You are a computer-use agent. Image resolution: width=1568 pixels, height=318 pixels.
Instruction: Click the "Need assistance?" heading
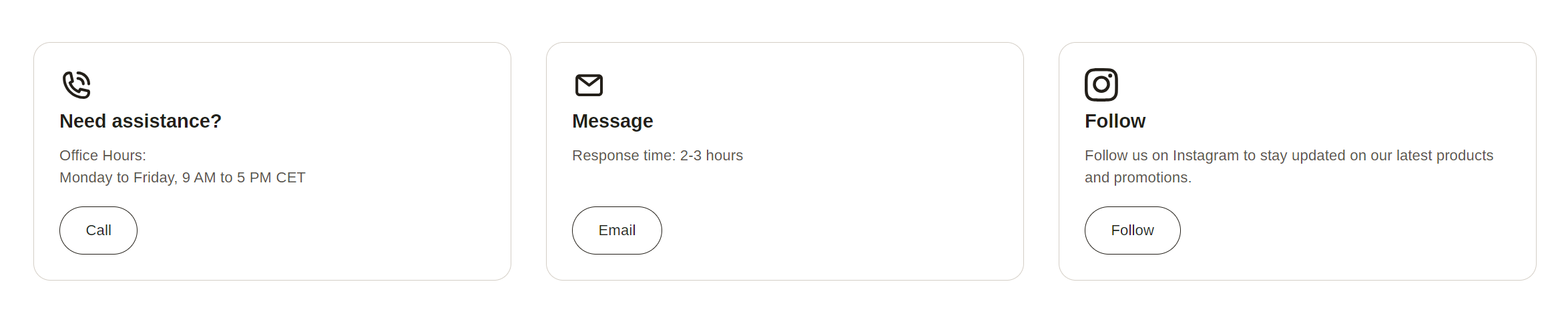coord(140,121)
